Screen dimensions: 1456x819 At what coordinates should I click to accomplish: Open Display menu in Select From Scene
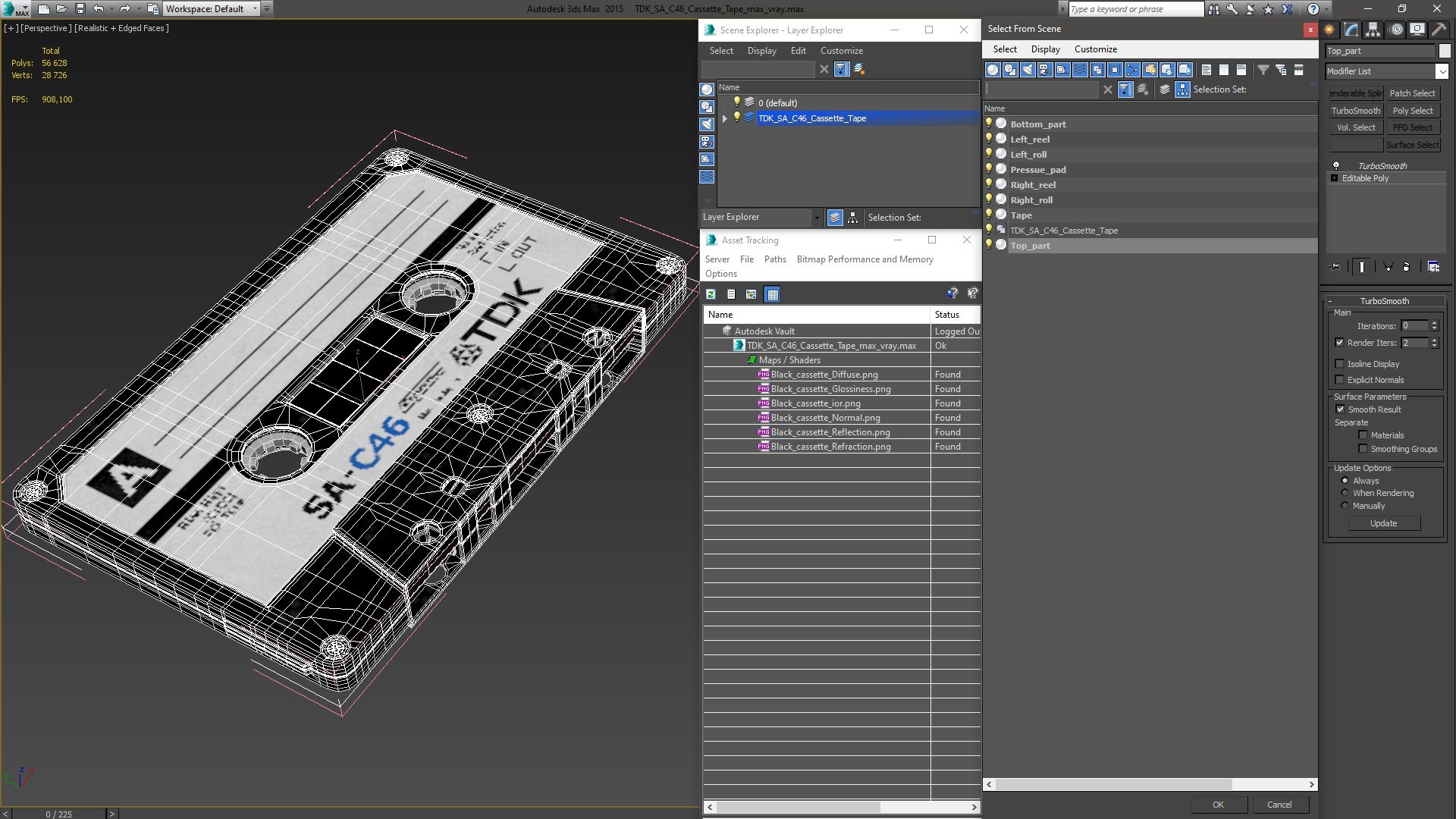tap(1045, 49)
